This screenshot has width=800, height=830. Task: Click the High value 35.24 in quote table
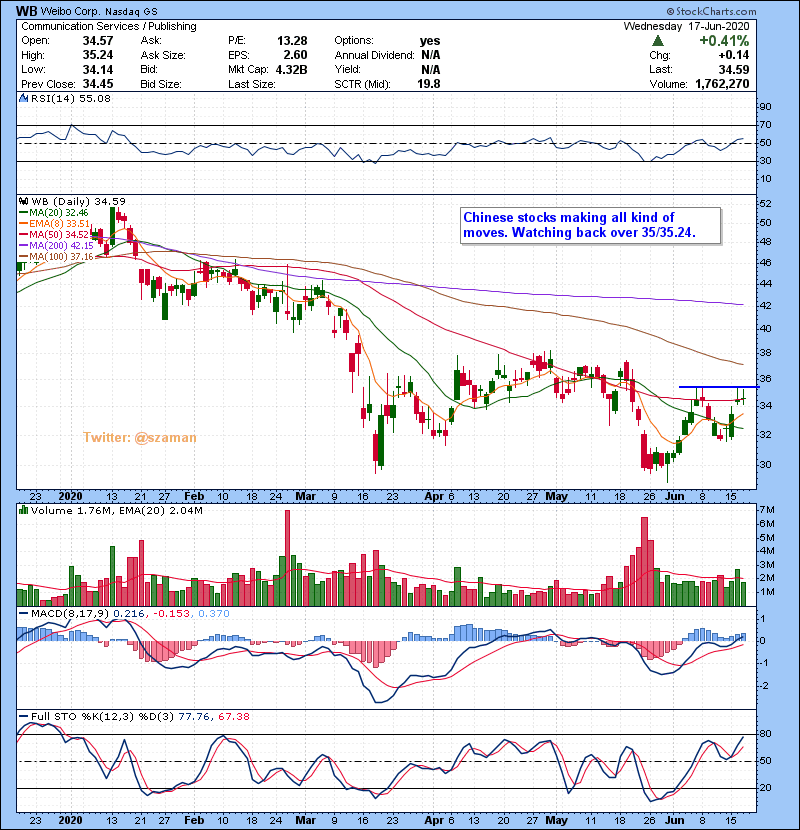[x=98, y=55]
